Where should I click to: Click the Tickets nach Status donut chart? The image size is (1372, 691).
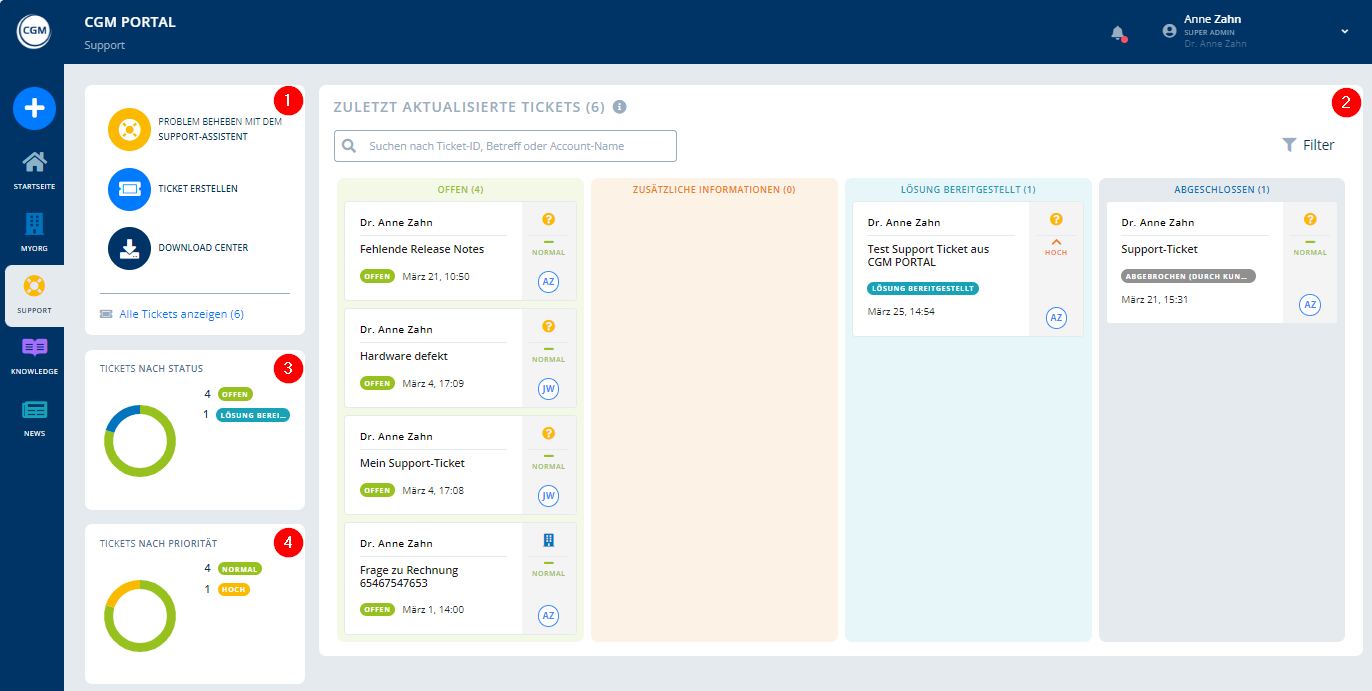[140, 441]
